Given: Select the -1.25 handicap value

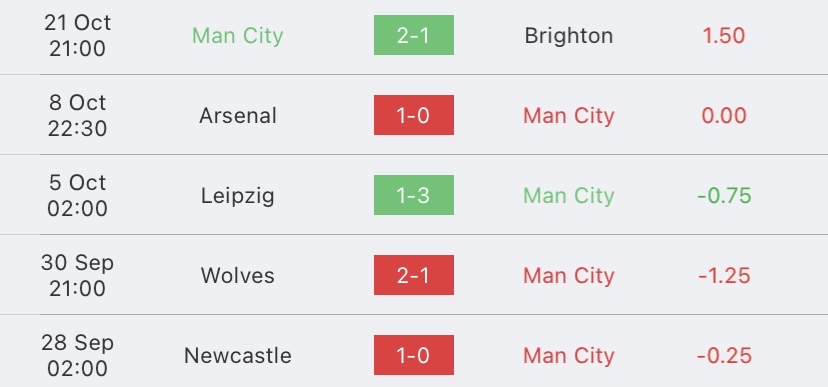Looking at the screenshot, I should (x=724, y=276).
